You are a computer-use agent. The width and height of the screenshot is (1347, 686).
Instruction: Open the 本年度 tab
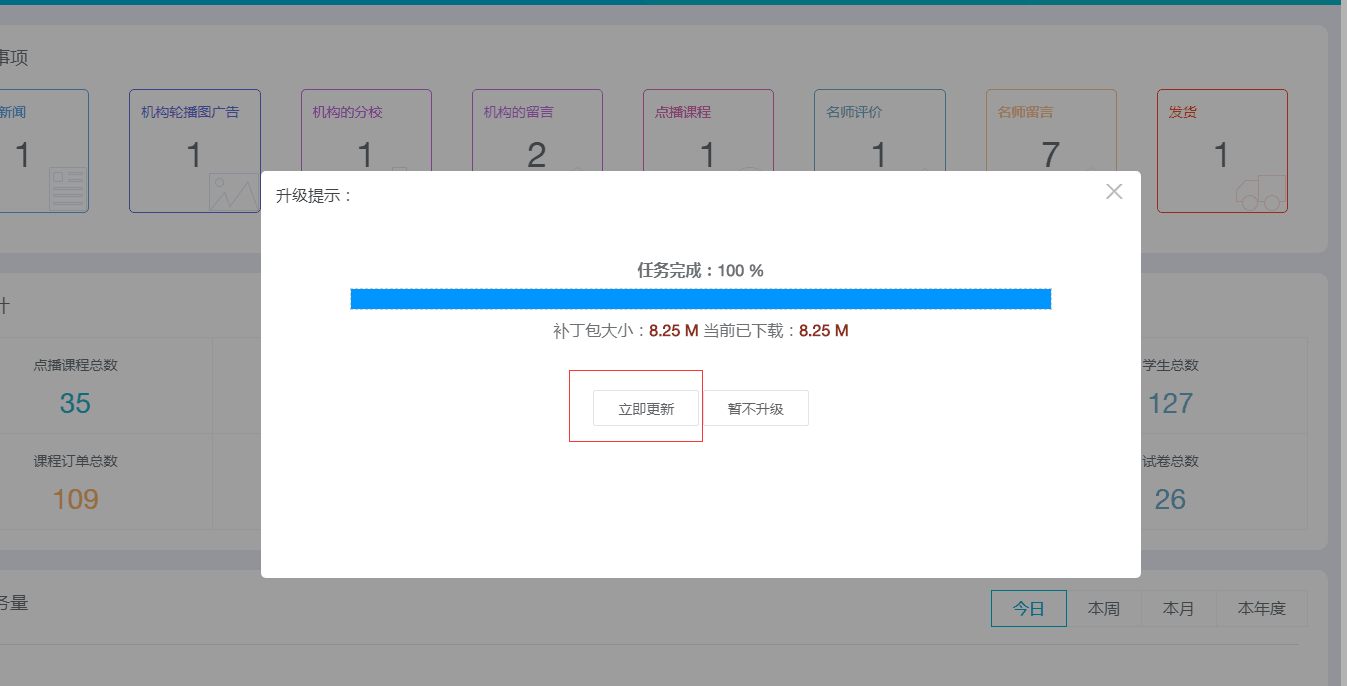[x=1261, y=608]
